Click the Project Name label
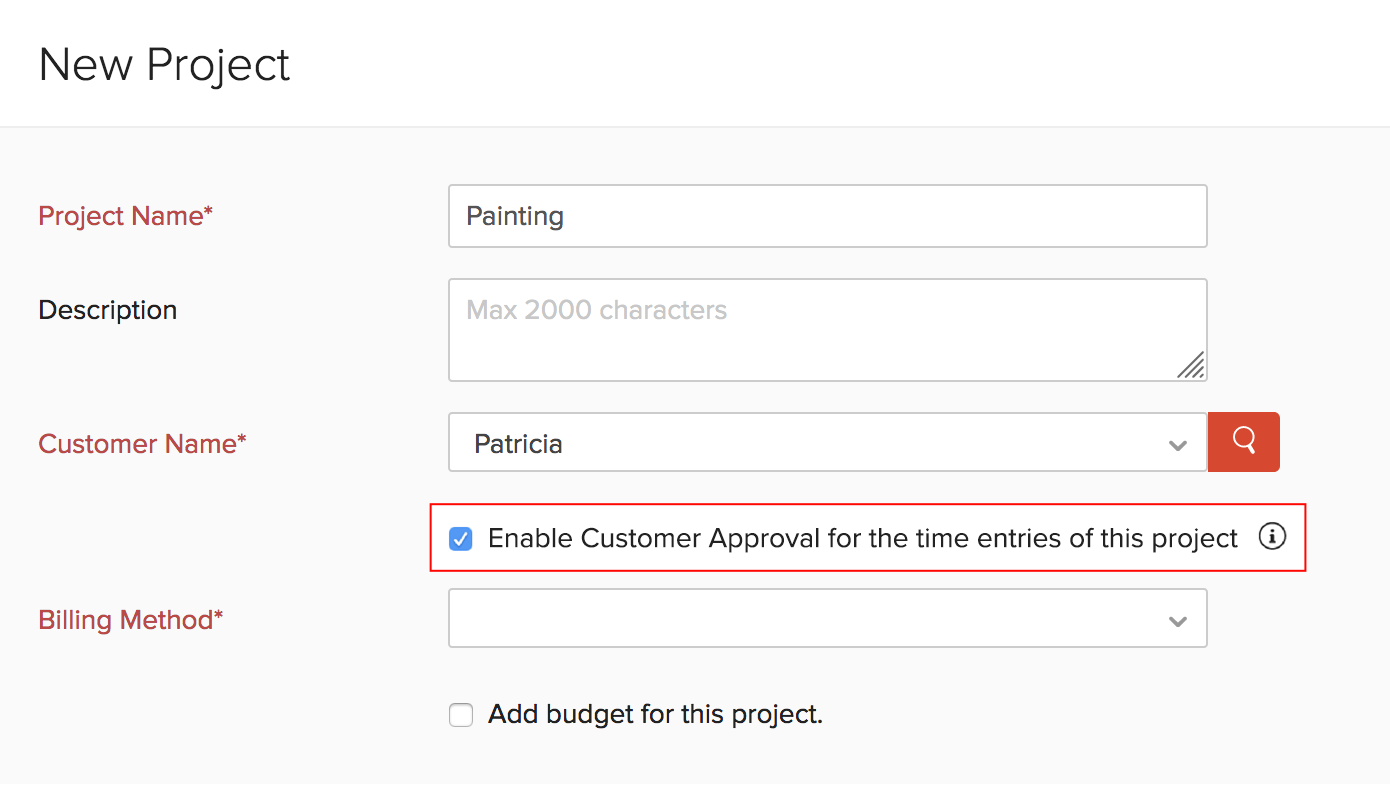 [x=125, y=215]
